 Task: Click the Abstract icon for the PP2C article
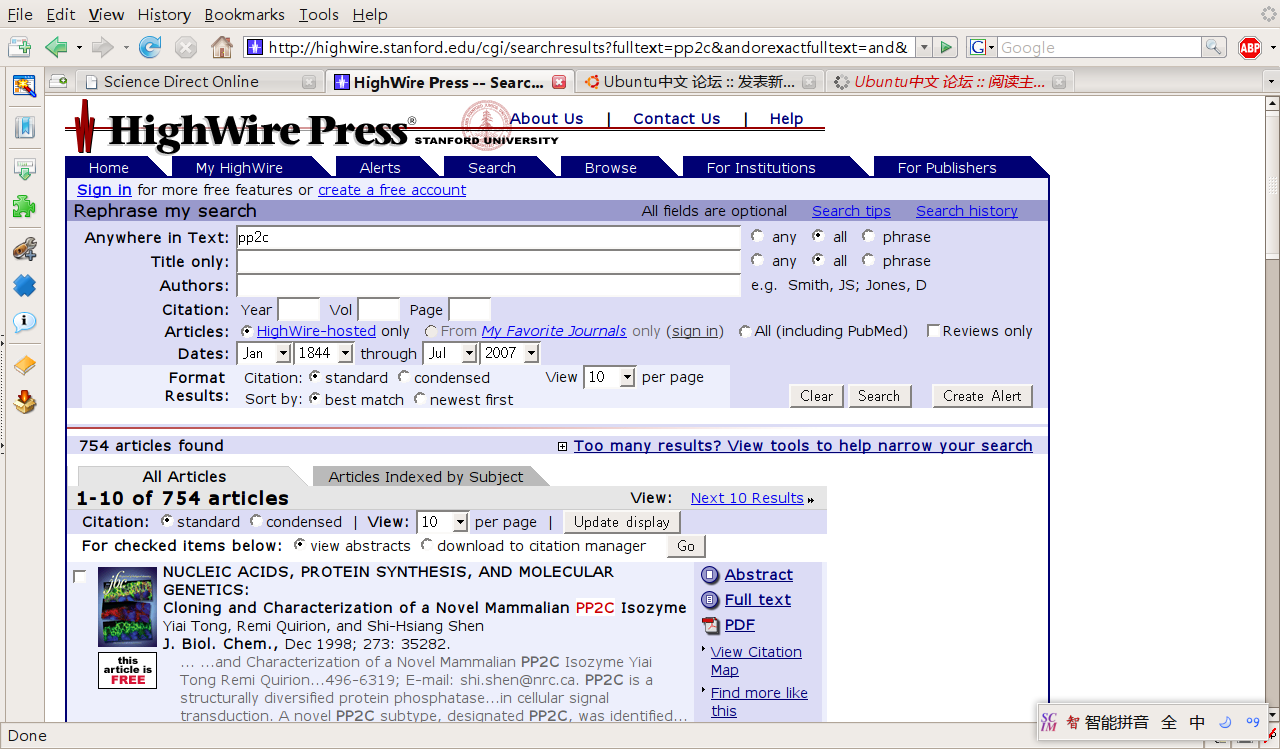click(x=710, y=575)
